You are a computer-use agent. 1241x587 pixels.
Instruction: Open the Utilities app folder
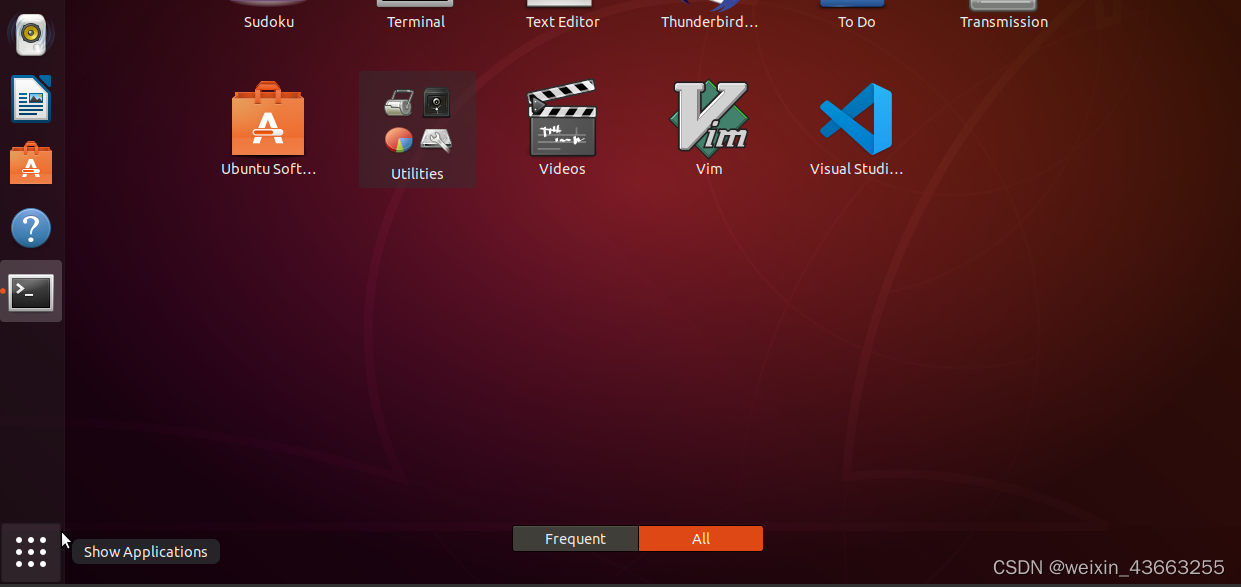417,130
